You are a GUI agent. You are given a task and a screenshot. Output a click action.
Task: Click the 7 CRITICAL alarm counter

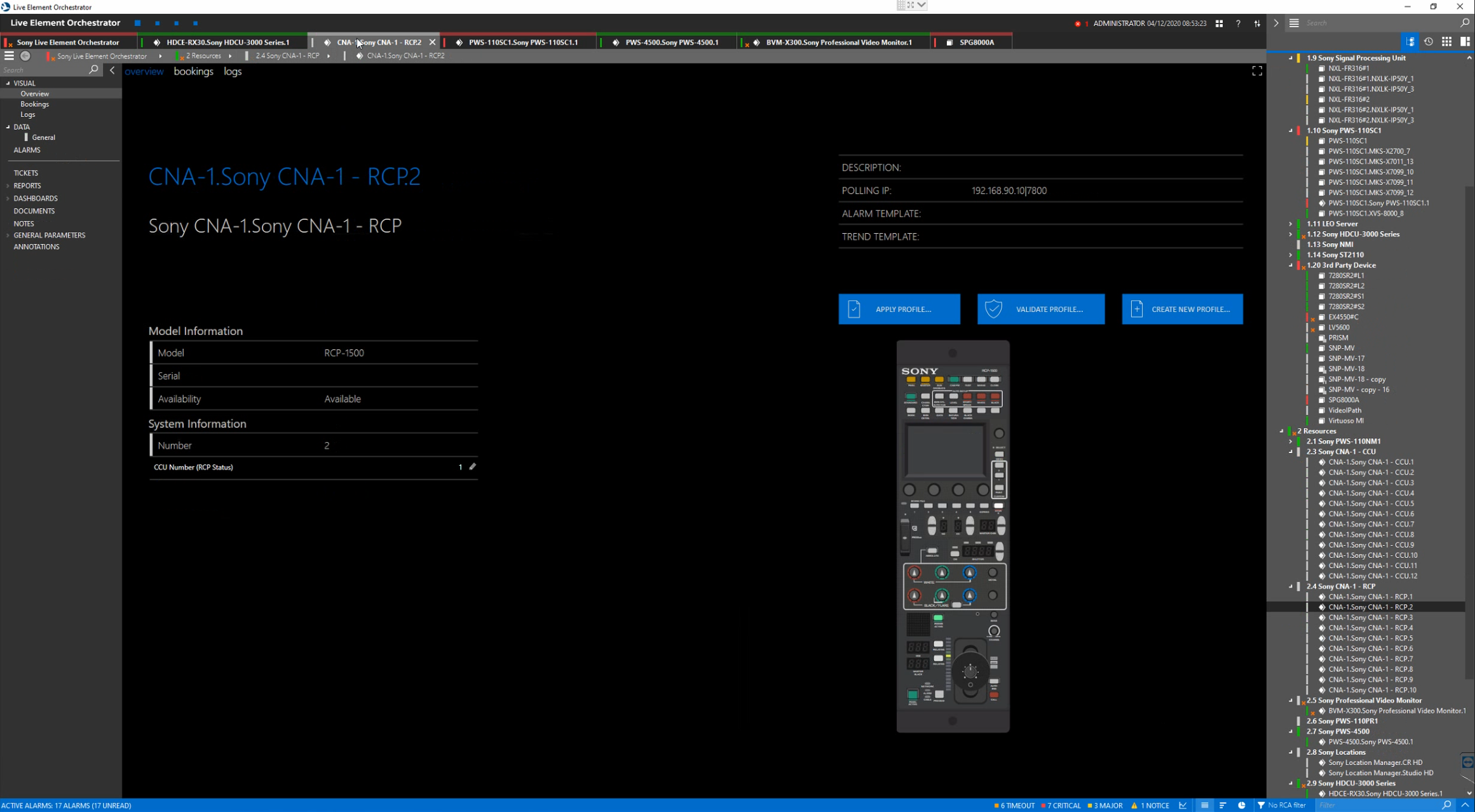(1061, 805)
